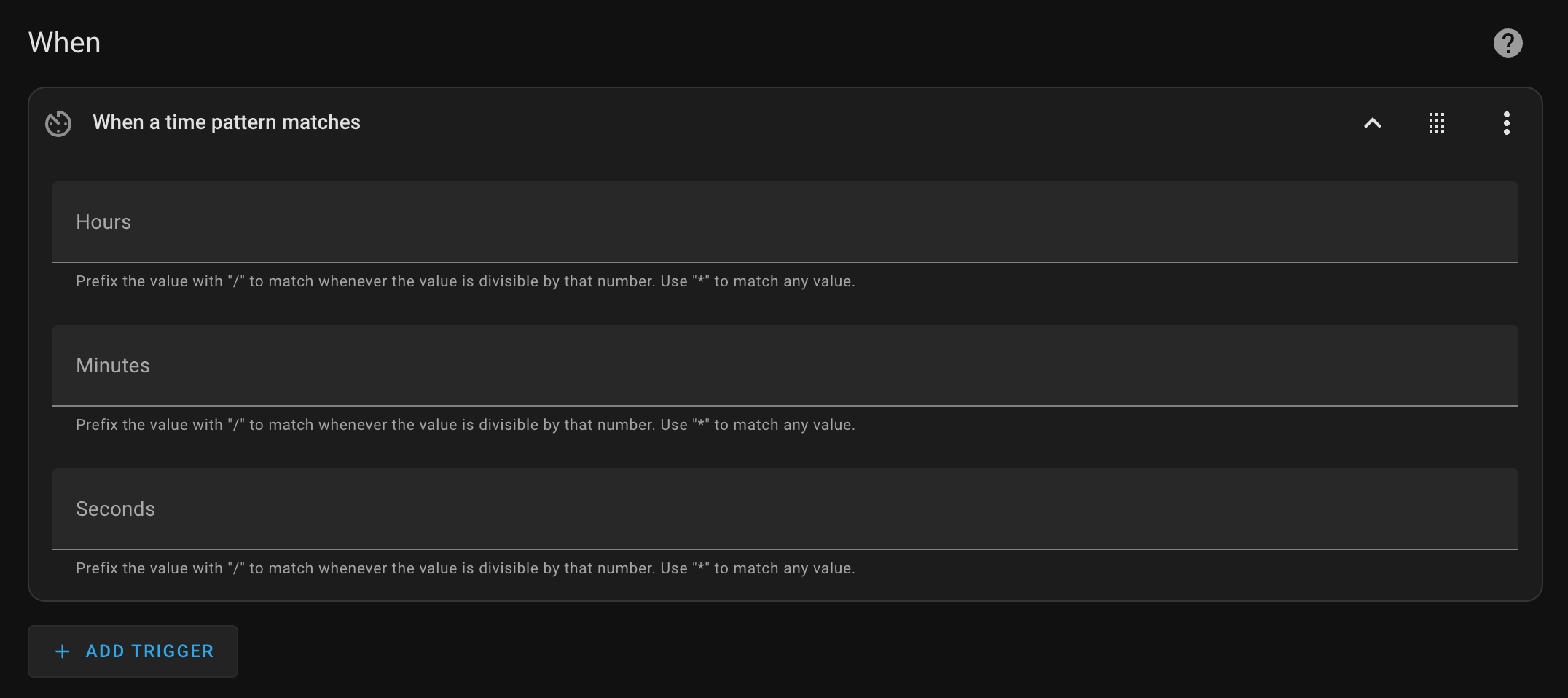Focus the Minutes input field
The image size is (1568, 698).
[785, 365]
